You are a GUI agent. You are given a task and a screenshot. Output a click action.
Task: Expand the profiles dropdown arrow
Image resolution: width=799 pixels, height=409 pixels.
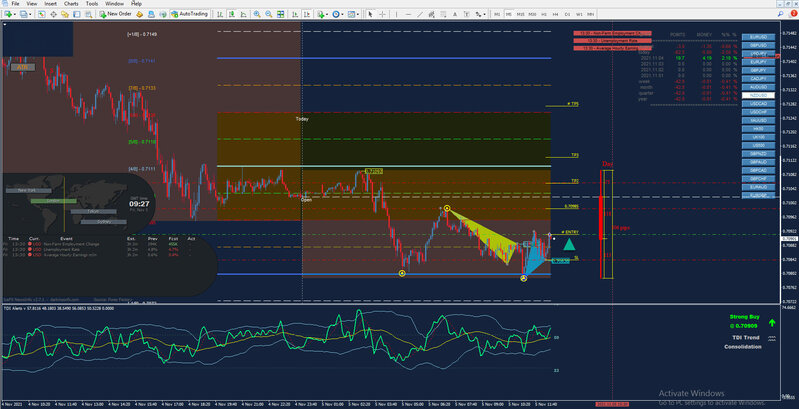(x=30, y=14)
